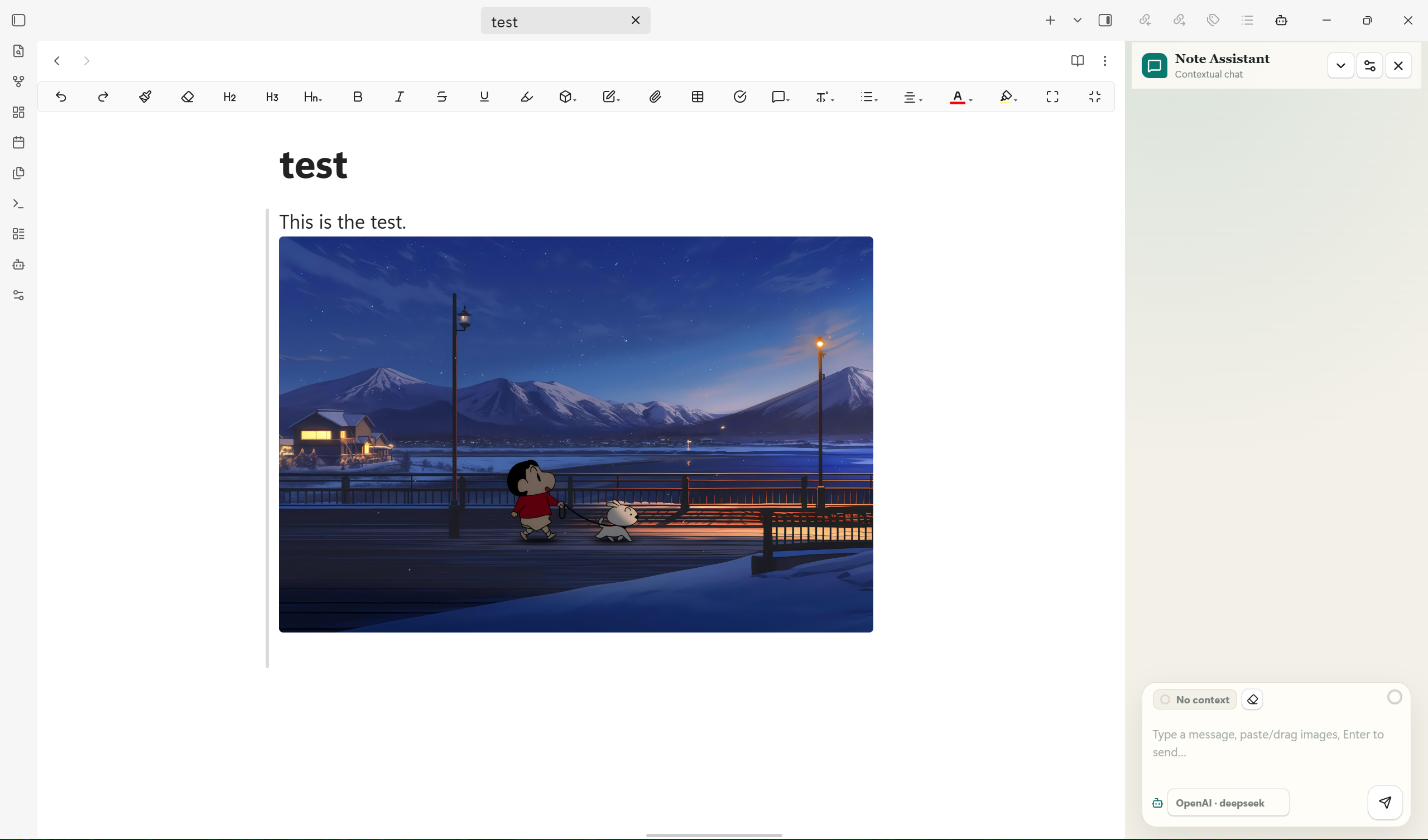Toggle the highlighter pen formatting
Screen dimensions: 1428x840
(x=526, y=97)
